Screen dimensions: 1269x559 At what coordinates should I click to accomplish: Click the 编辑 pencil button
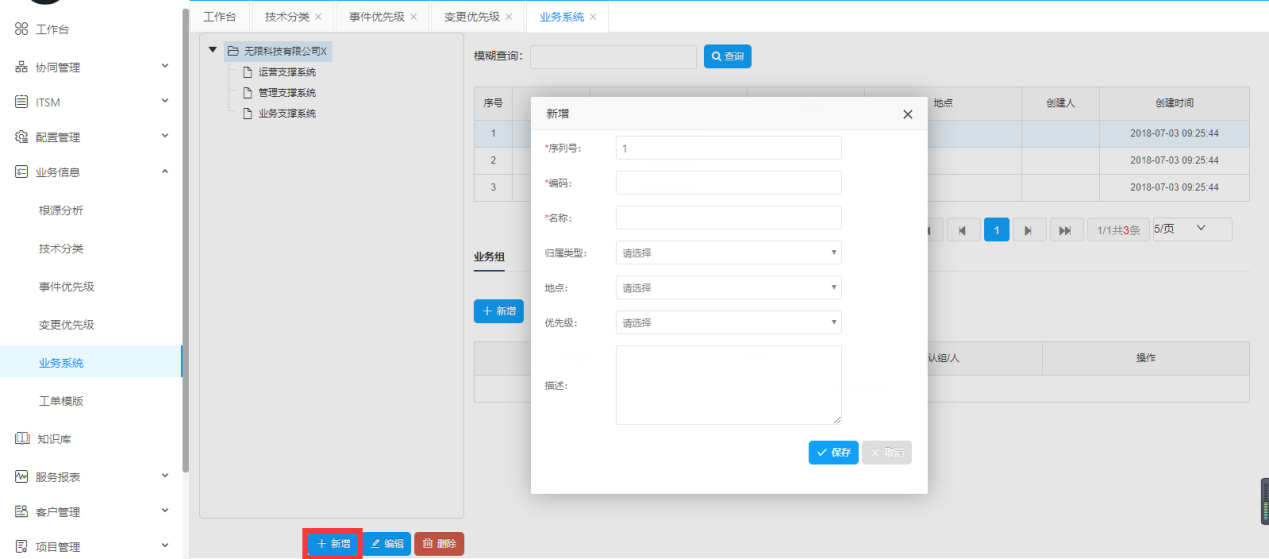pyautogui.click(x=386, y=544)
